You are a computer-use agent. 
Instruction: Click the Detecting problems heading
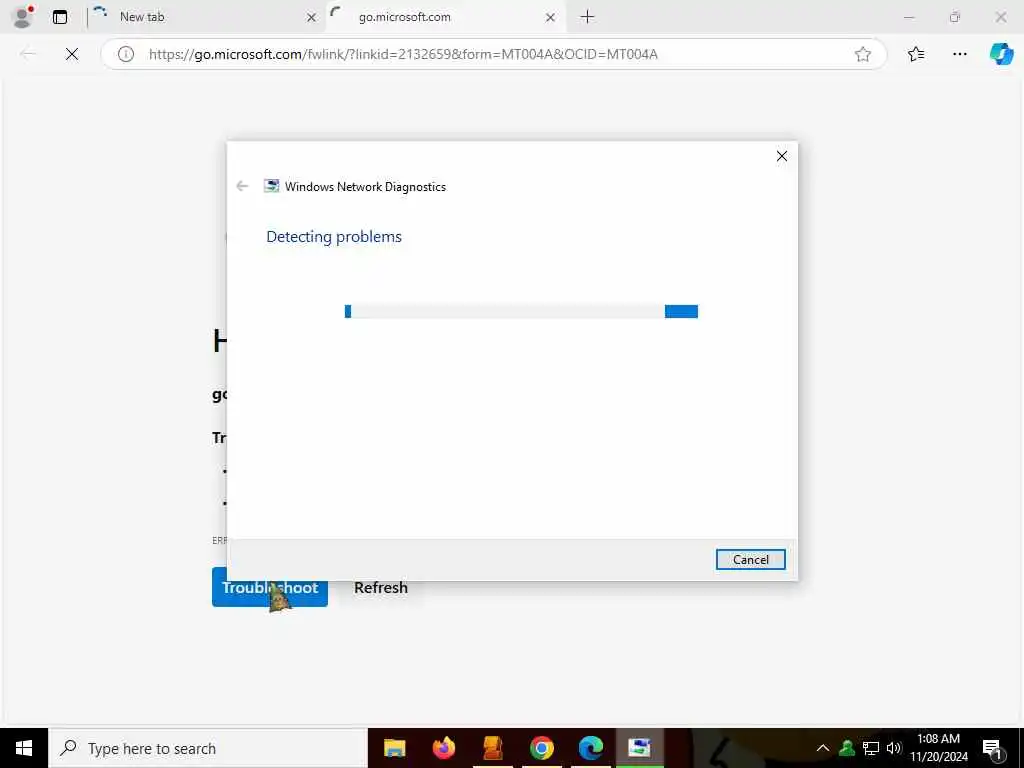[x=334, y=236]
